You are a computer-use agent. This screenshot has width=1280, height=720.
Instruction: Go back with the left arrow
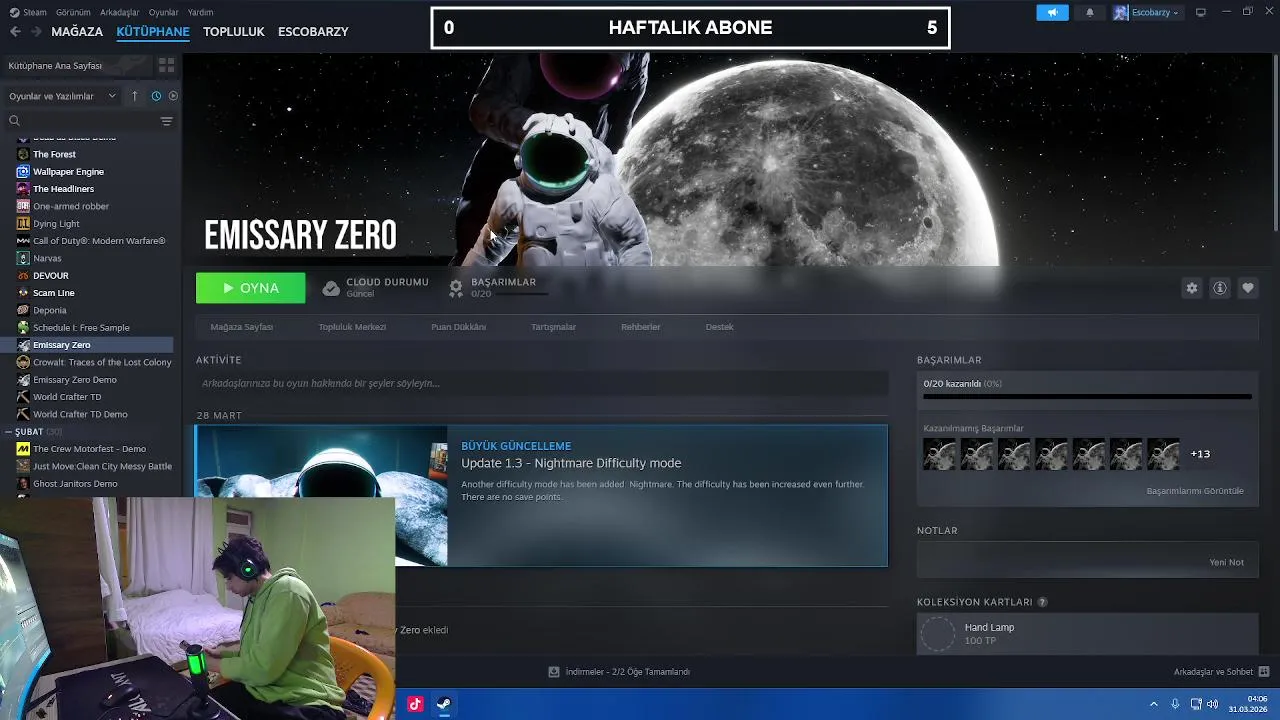(x=15, y=31)
